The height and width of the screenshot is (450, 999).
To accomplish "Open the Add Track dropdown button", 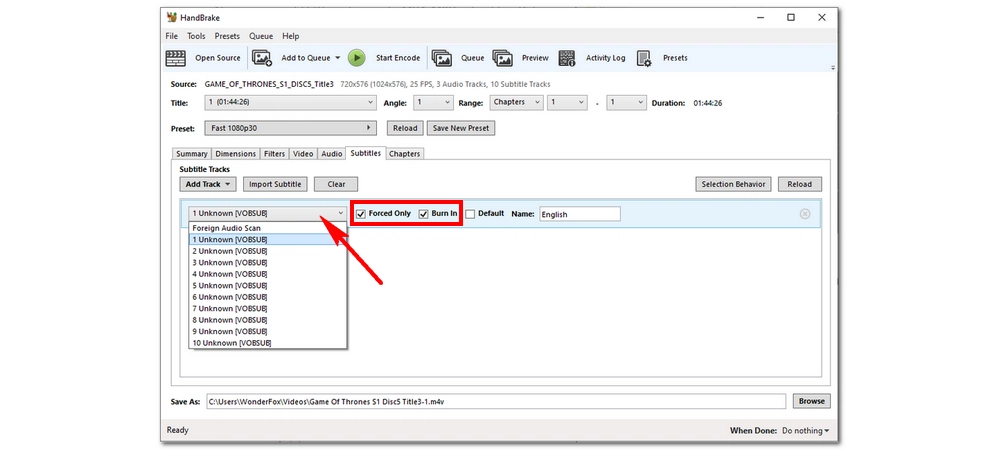I will (208, 184).
